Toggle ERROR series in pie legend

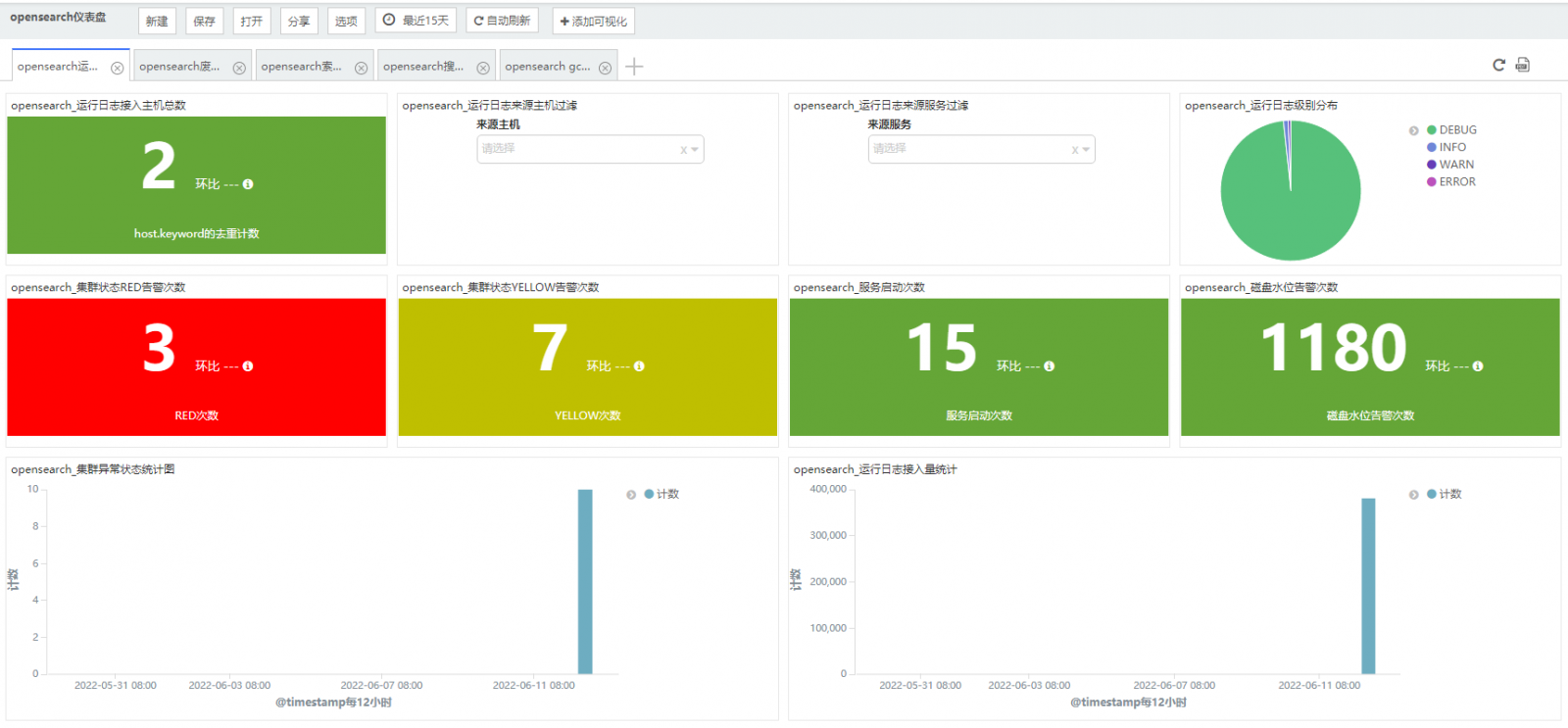(x=1456, y=182)
